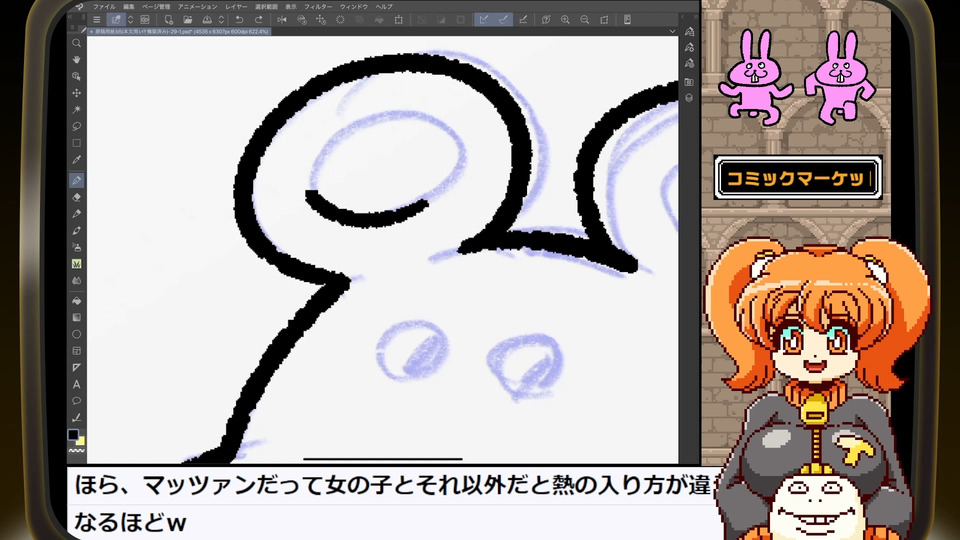960x540 pixels.
Task: Click the Scale/Rotate transform icon
Action: pos(399,20)
